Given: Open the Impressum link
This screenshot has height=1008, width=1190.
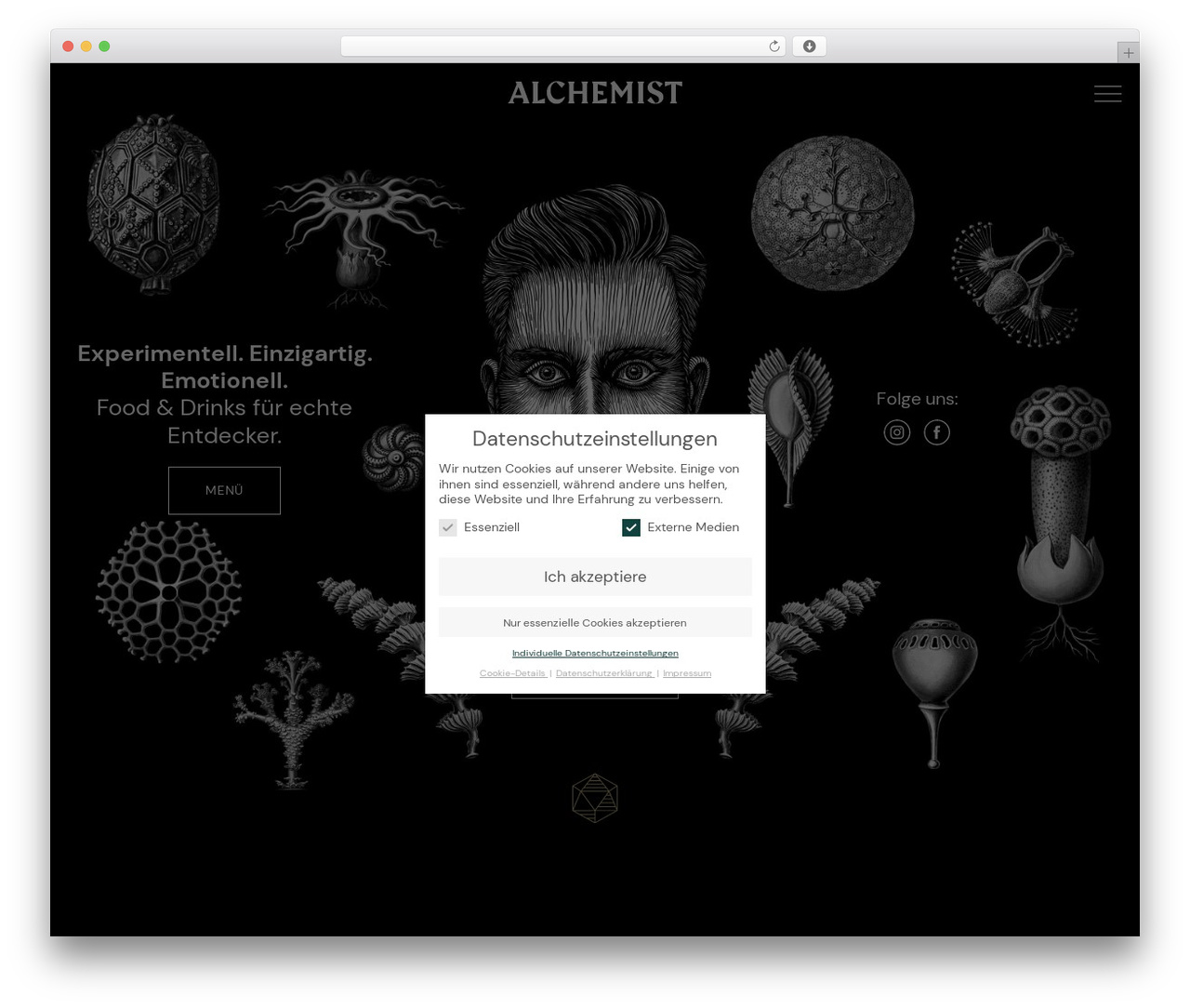Looking at the screenshot, I should 687,673.
